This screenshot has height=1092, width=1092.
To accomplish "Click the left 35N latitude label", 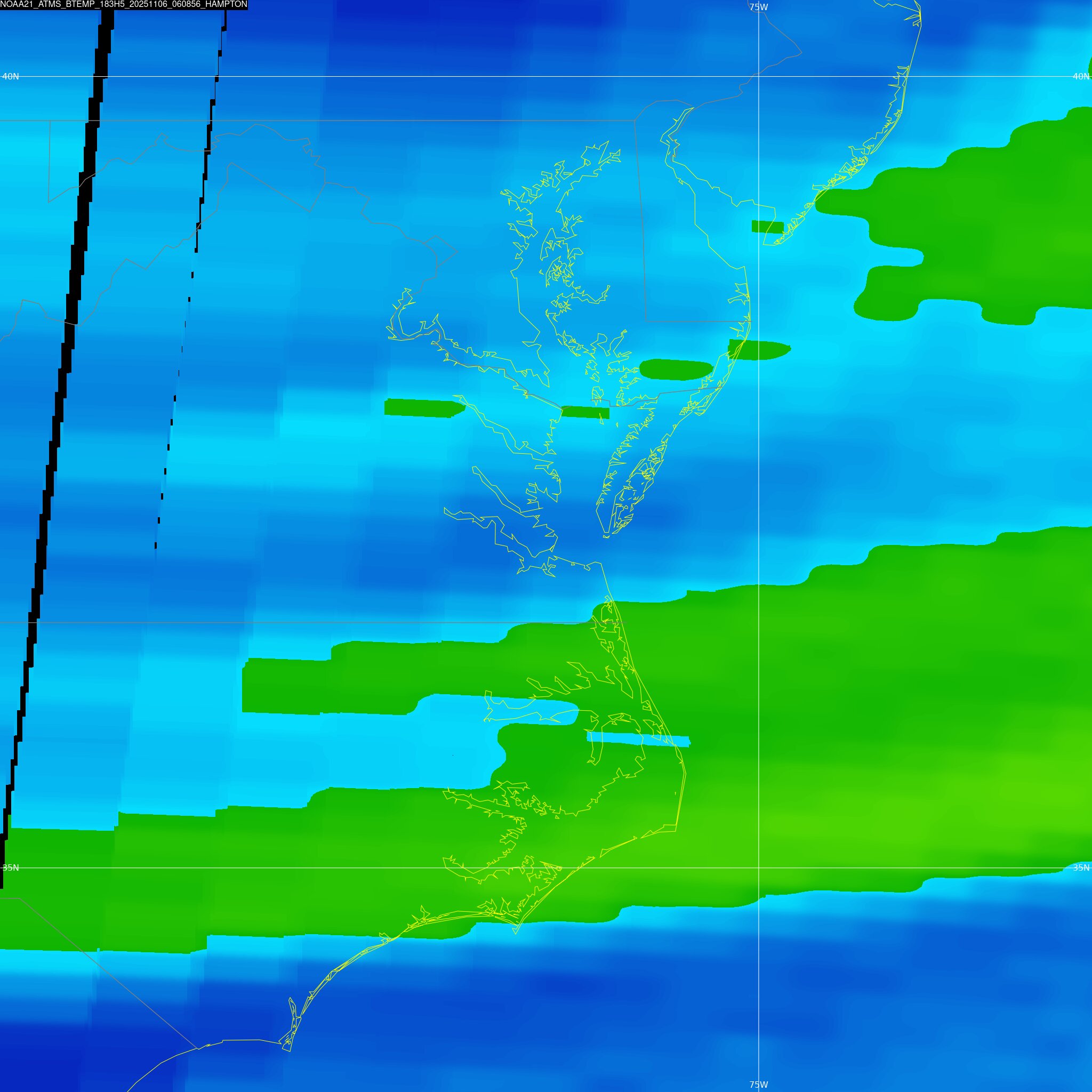I will [10, 868].
